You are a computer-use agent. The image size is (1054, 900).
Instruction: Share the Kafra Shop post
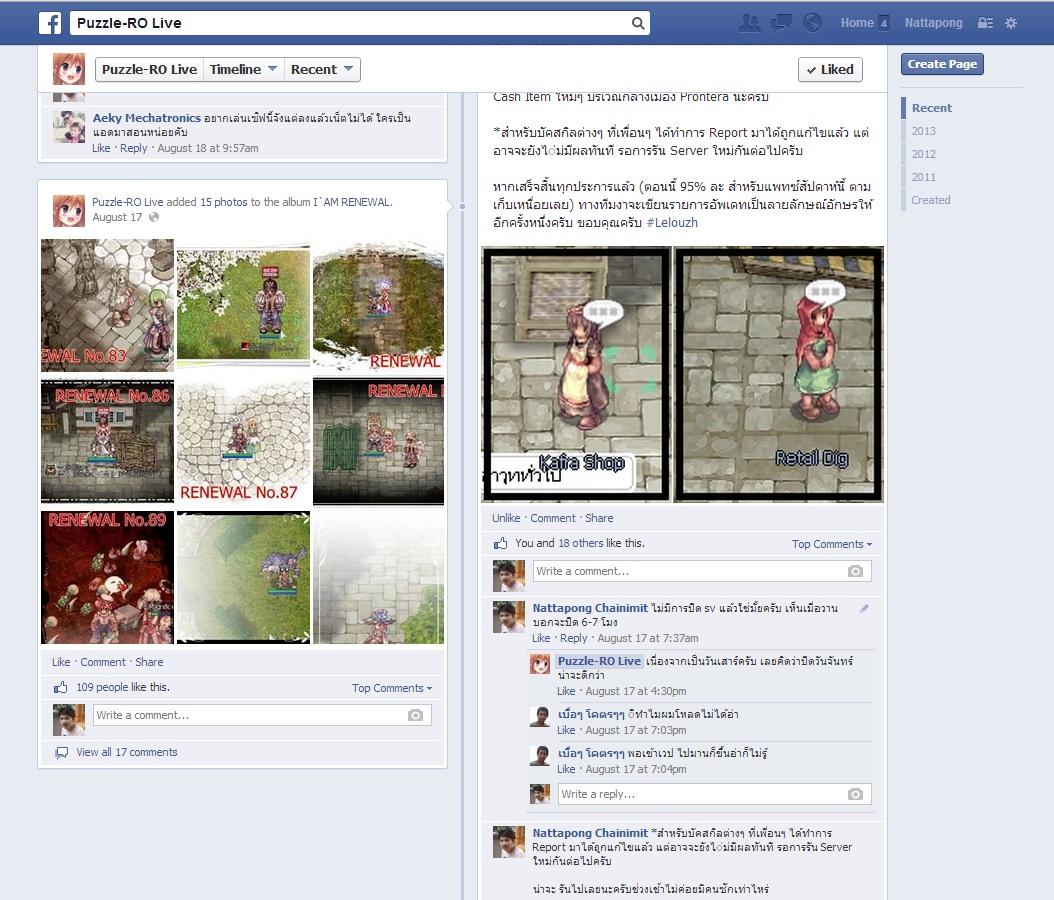click(599, 518)
